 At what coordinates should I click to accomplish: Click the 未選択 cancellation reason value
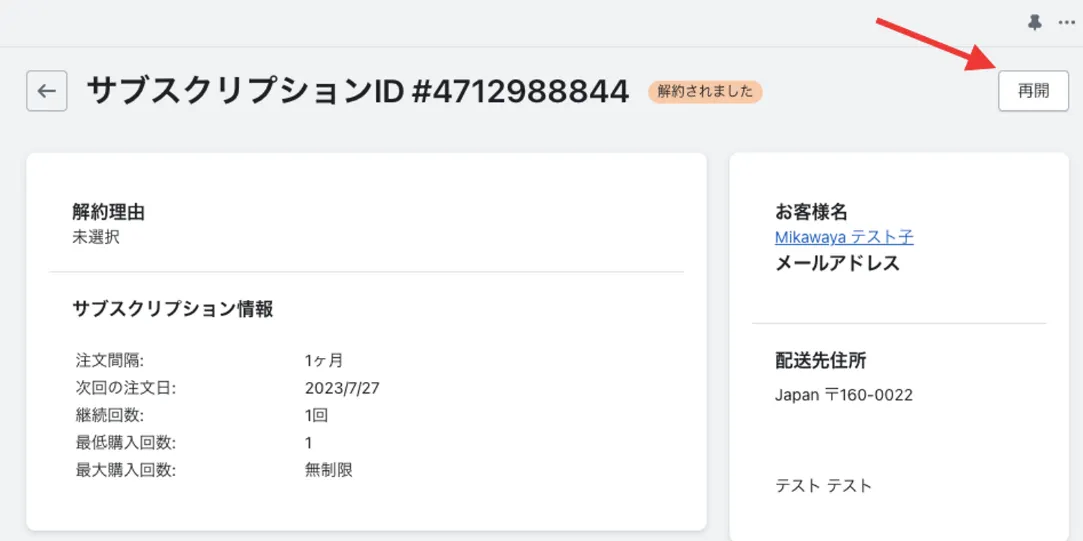pyautogui.click(x=96, y=237)
